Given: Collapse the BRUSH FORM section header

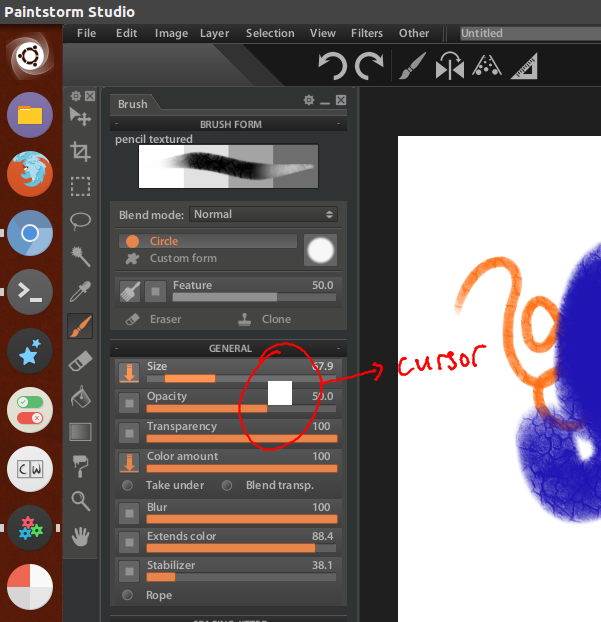Looking at the screenshot, I should (x=228, y=124).
